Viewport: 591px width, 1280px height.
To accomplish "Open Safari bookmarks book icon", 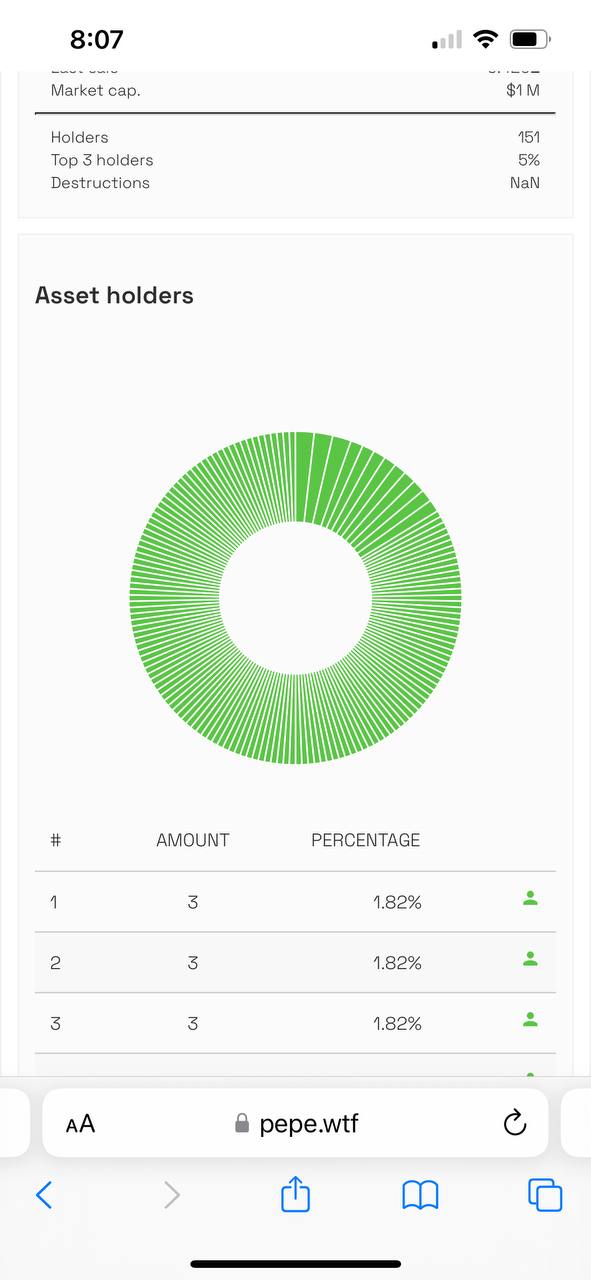I will coord(420,1195).
